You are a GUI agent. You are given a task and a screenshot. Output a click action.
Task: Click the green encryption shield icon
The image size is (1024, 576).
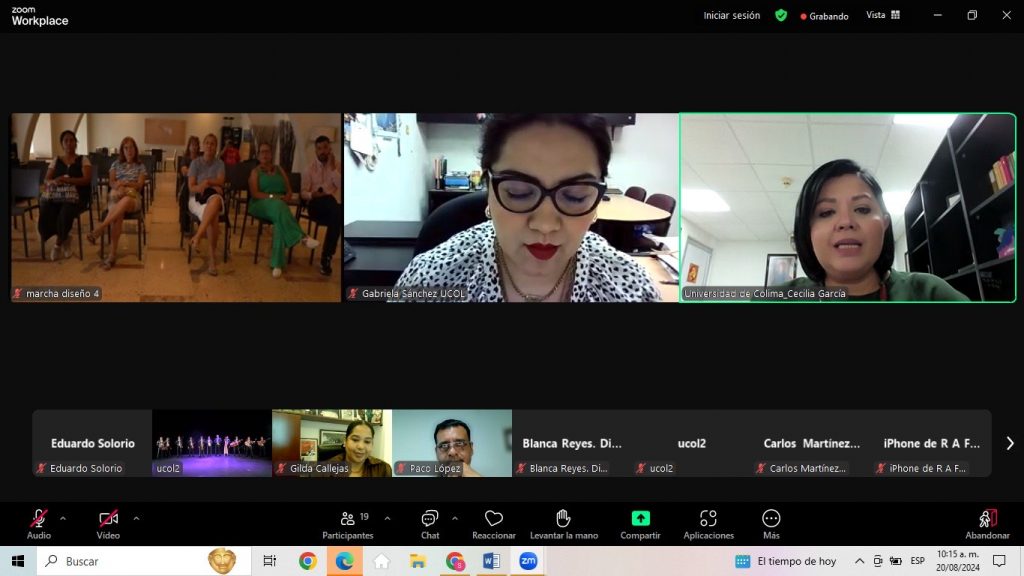(x=781, y=15)
